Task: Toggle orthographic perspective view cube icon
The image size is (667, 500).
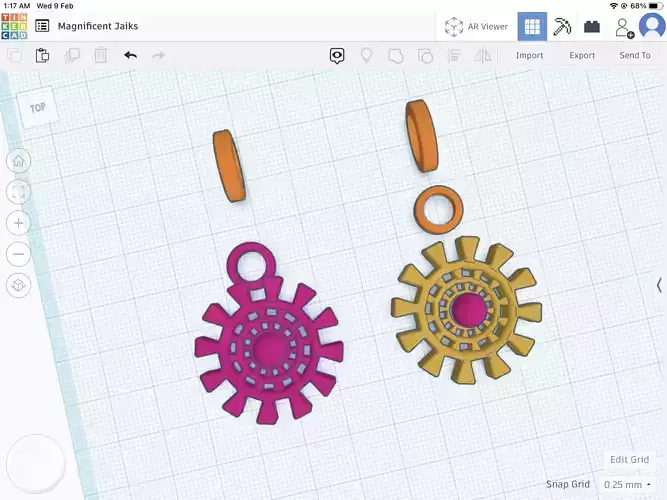Action: [18, 285]
